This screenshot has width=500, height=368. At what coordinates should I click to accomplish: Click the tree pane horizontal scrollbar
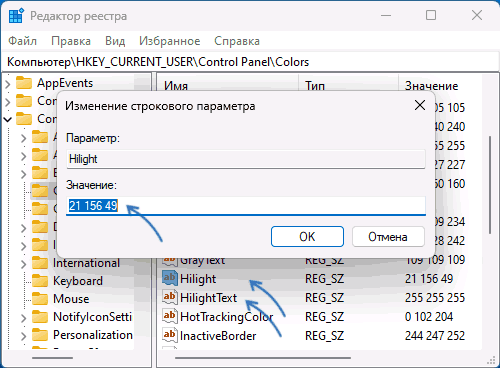point(52,358)
